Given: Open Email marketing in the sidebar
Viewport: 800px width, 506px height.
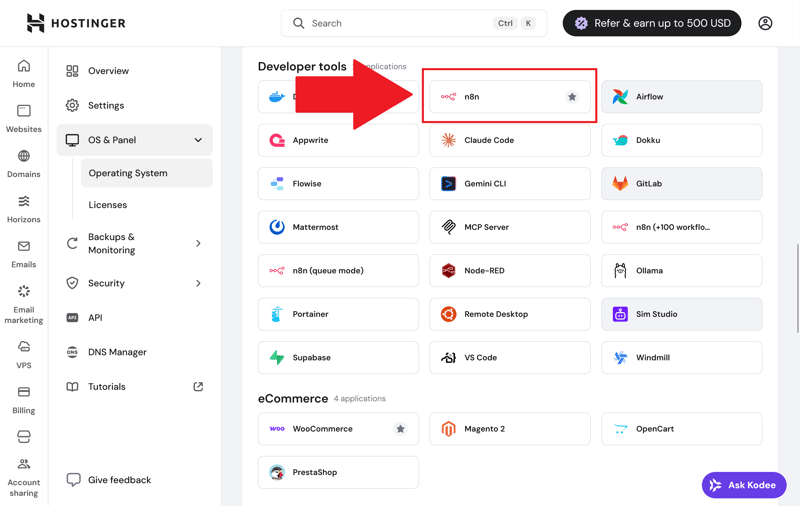Looking at the screenshot, I should tap(24, 304).
